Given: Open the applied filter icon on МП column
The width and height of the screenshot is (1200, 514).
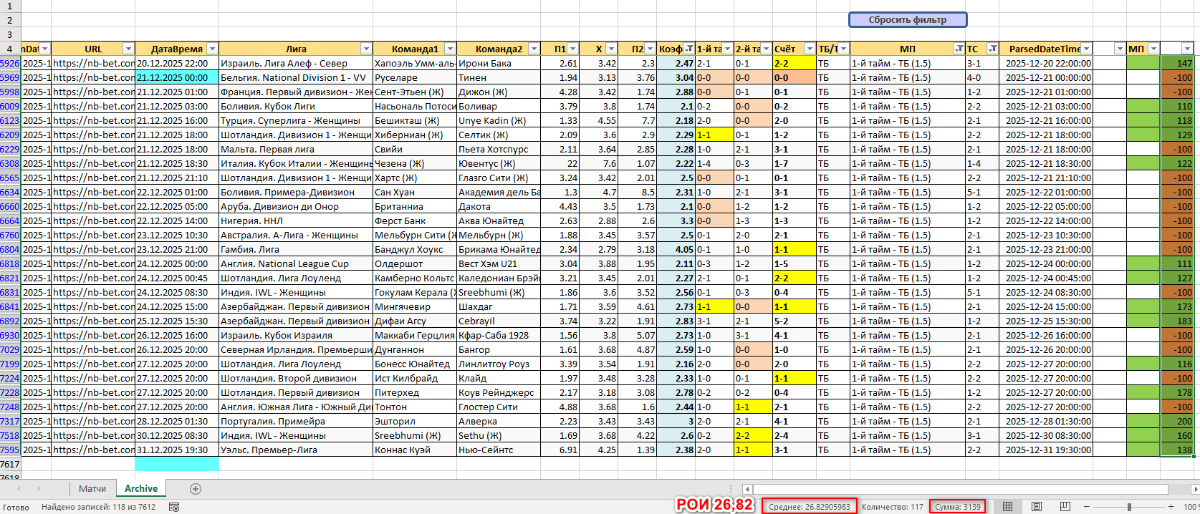Looking at the screenshot, I should [x=959, y=48].
